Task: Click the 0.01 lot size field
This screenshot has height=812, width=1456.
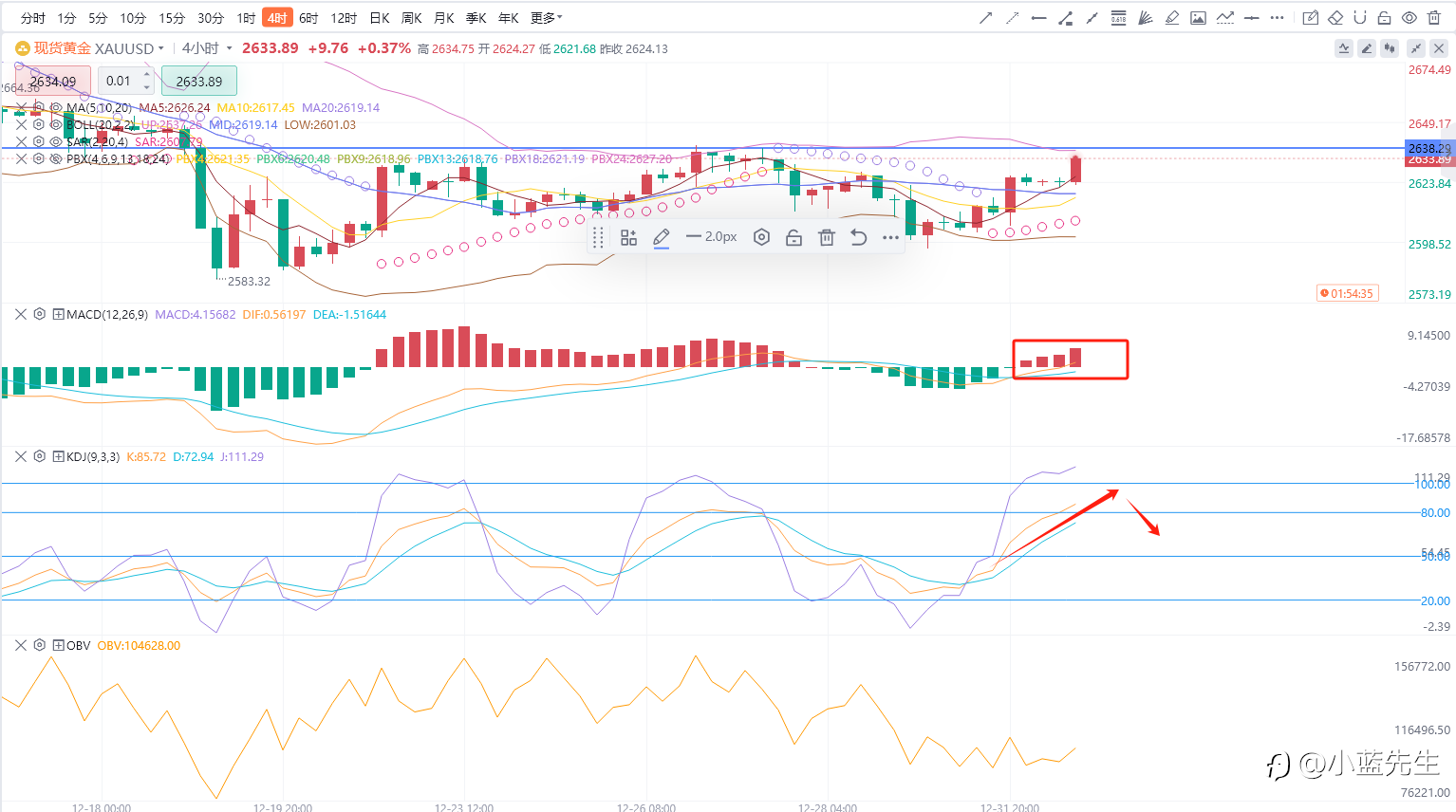Action: point(126,81)
